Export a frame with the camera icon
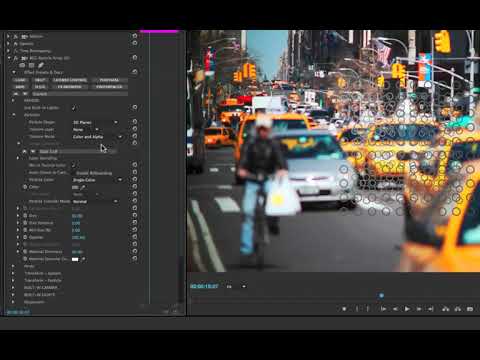 coord(470,309)
